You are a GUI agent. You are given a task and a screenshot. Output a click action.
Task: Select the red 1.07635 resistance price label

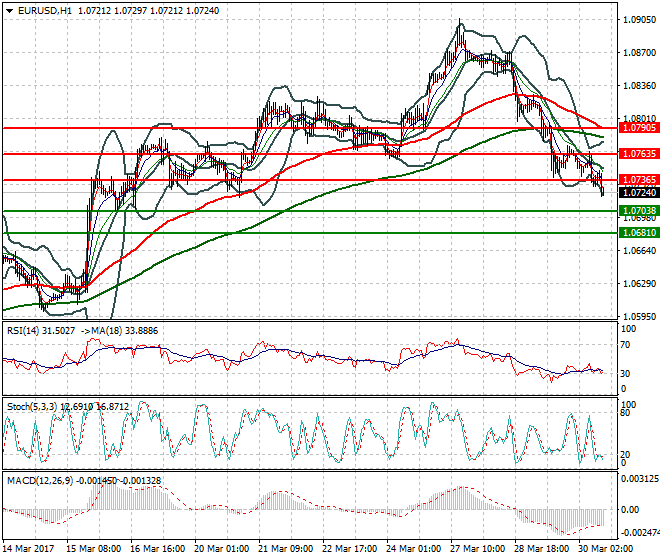point(639,154)
